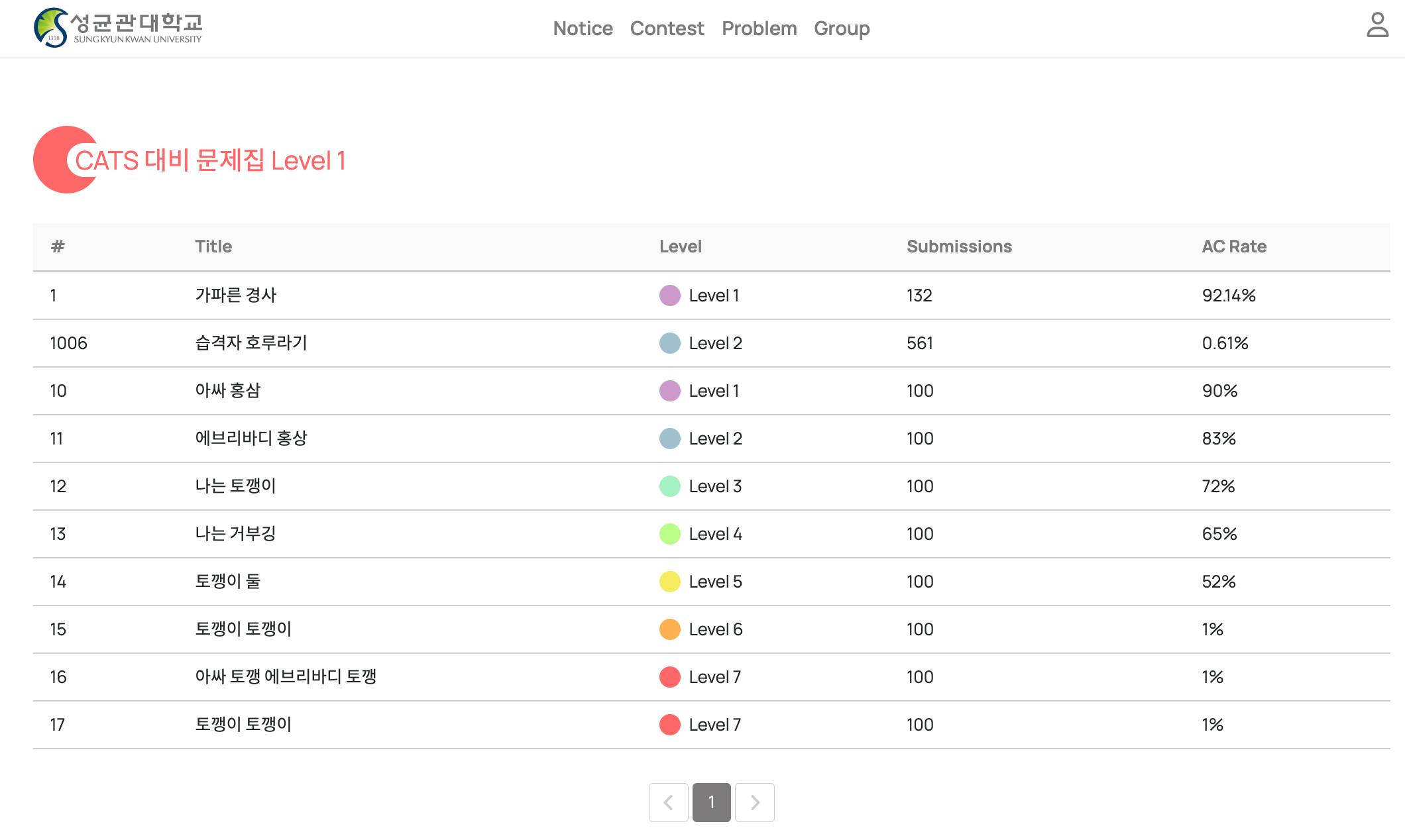Image resolution: width=1405 pixels, height=840 pixels.
Task: Open the problem 에브리바디 홍상
Action: tap(251, 439)
